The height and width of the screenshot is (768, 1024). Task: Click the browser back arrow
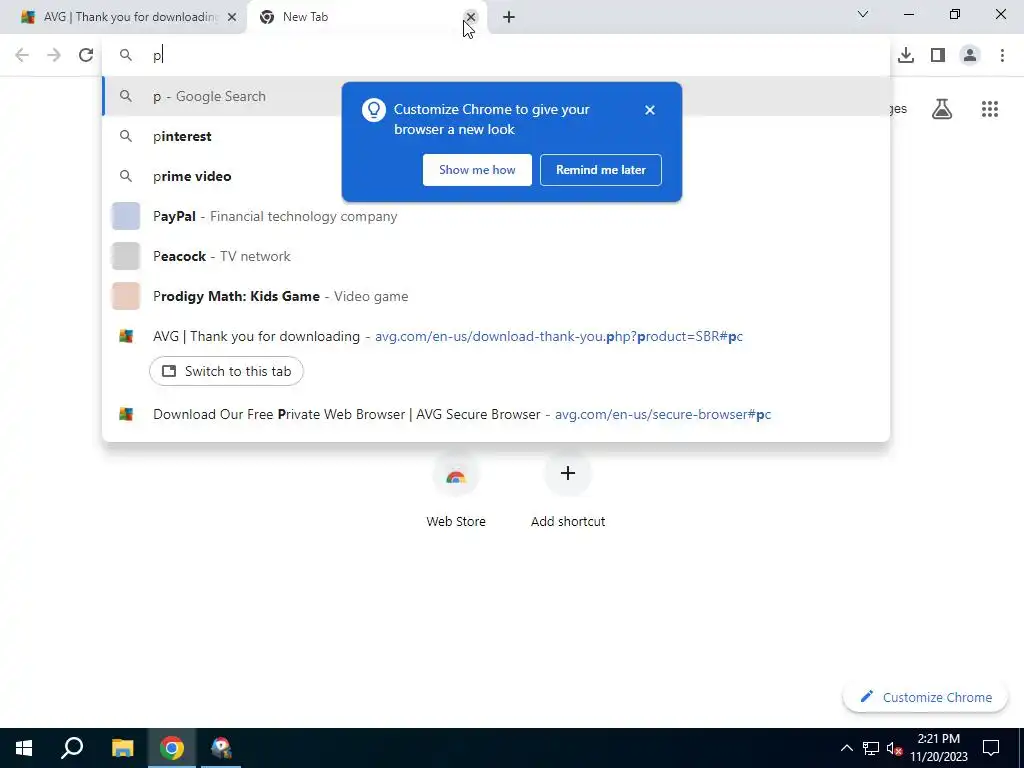point(22,56)
